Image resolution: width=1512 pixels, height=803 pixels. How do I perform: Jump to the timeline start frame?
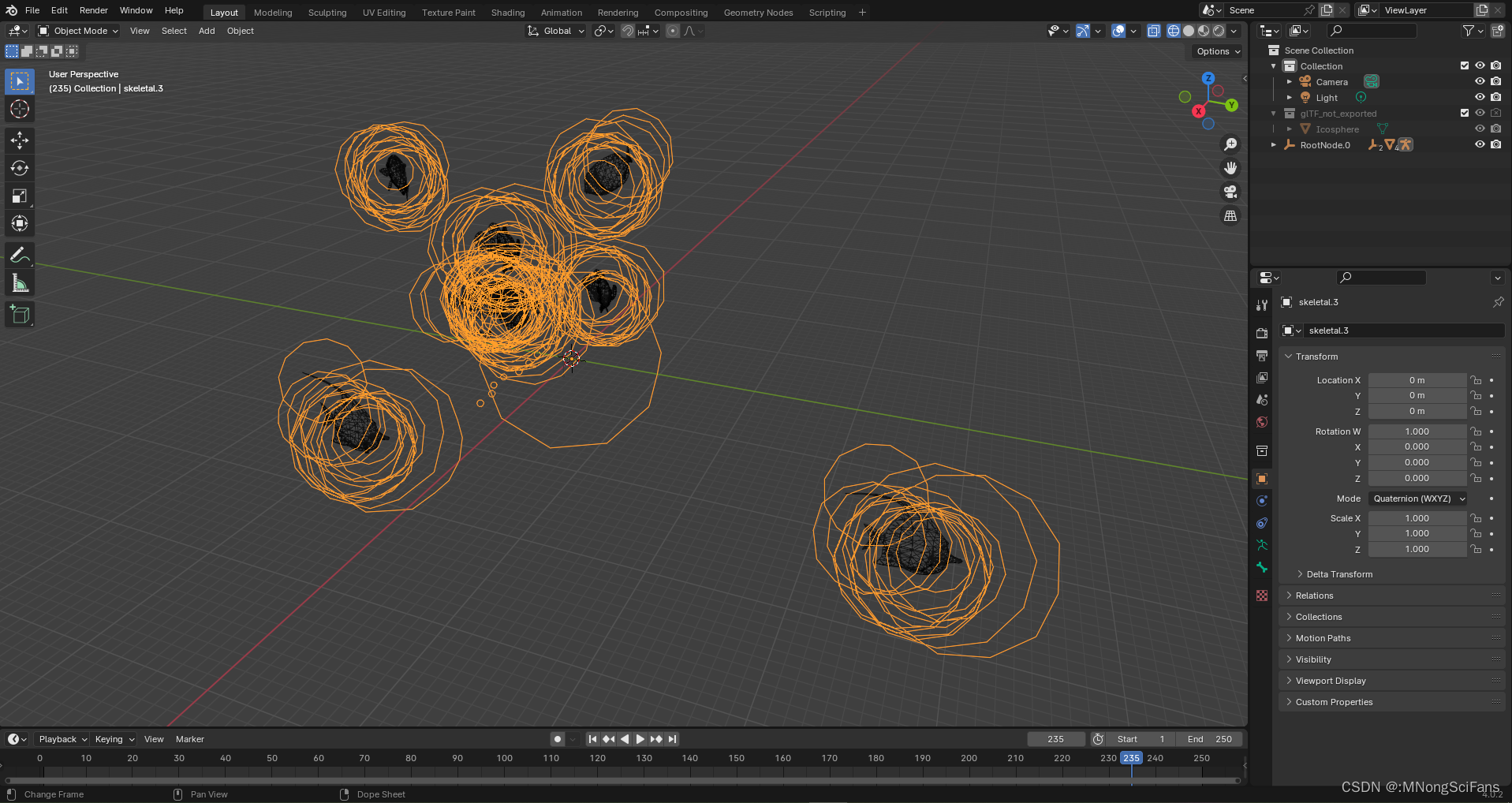tap(592, 739)
